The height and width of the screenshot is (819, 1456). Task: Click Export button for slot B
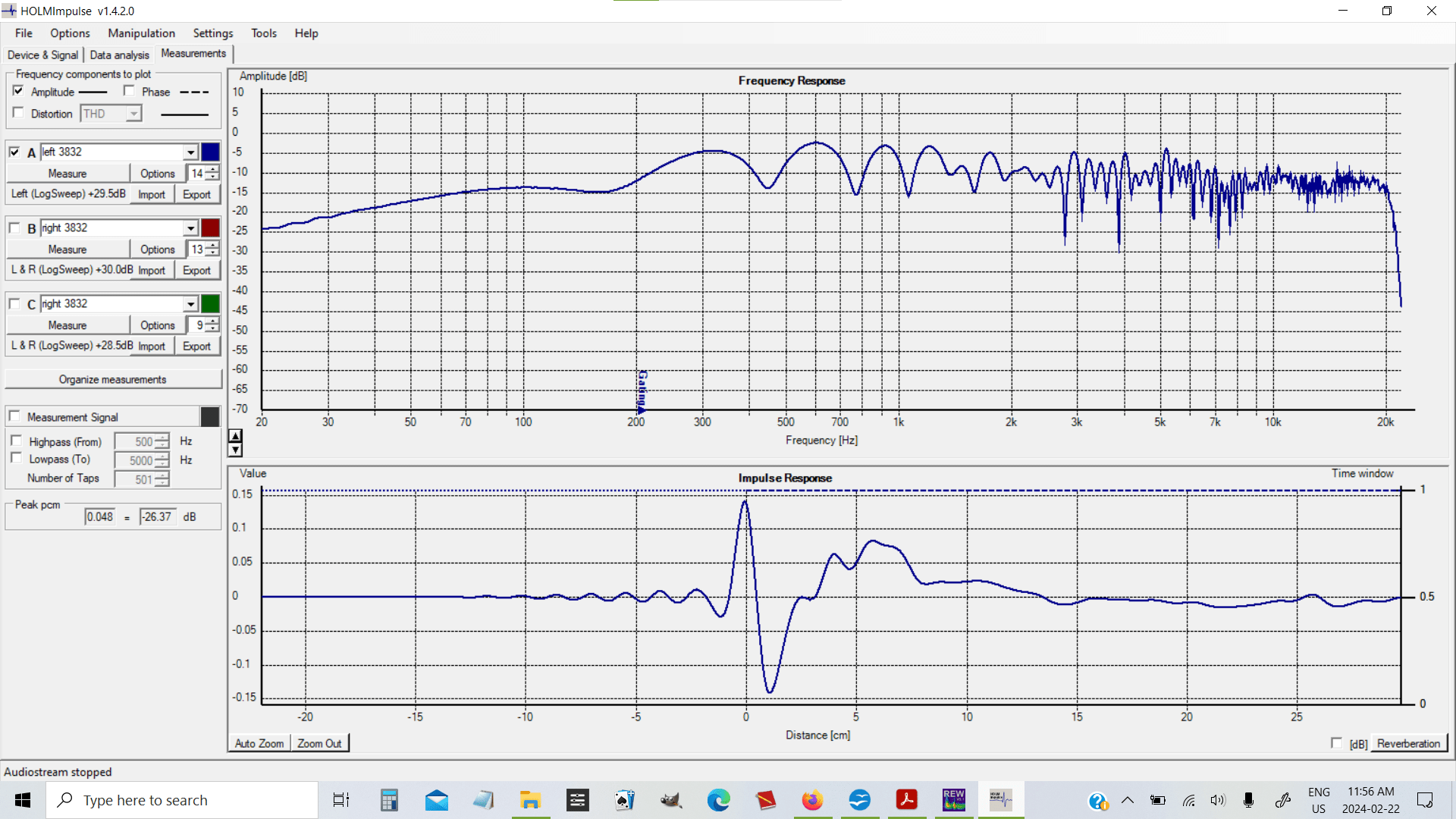tap(196, 271)
